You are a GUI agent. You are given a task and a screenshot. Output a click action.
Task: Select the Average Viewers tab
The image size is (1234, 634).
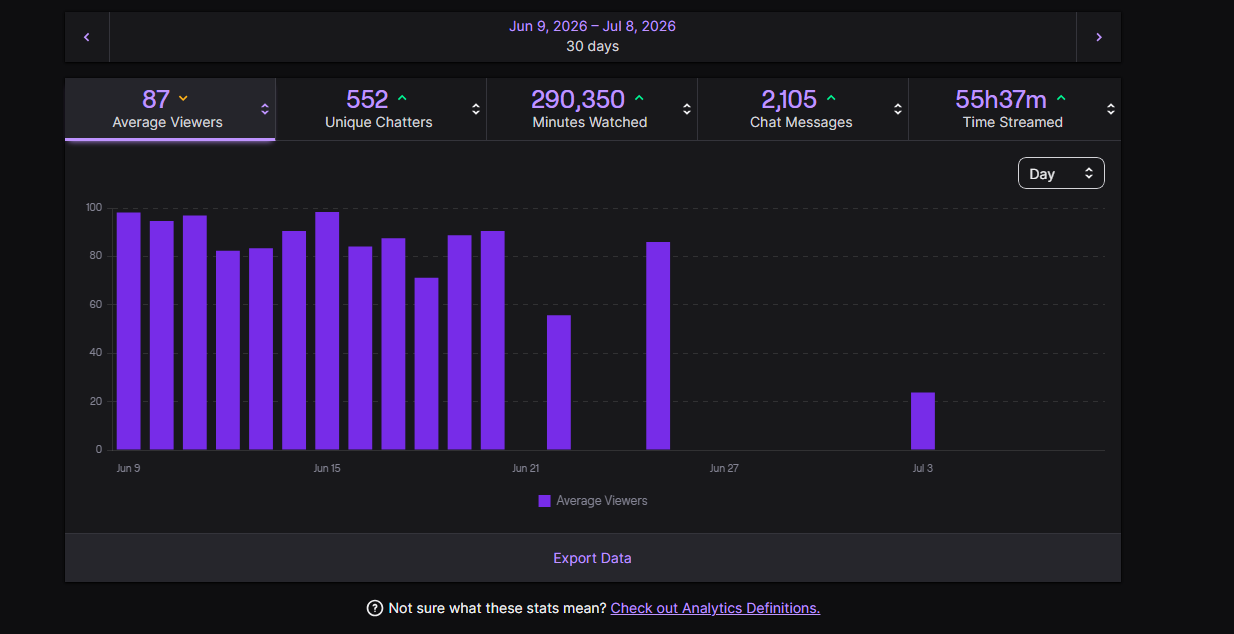coord(170,109)
